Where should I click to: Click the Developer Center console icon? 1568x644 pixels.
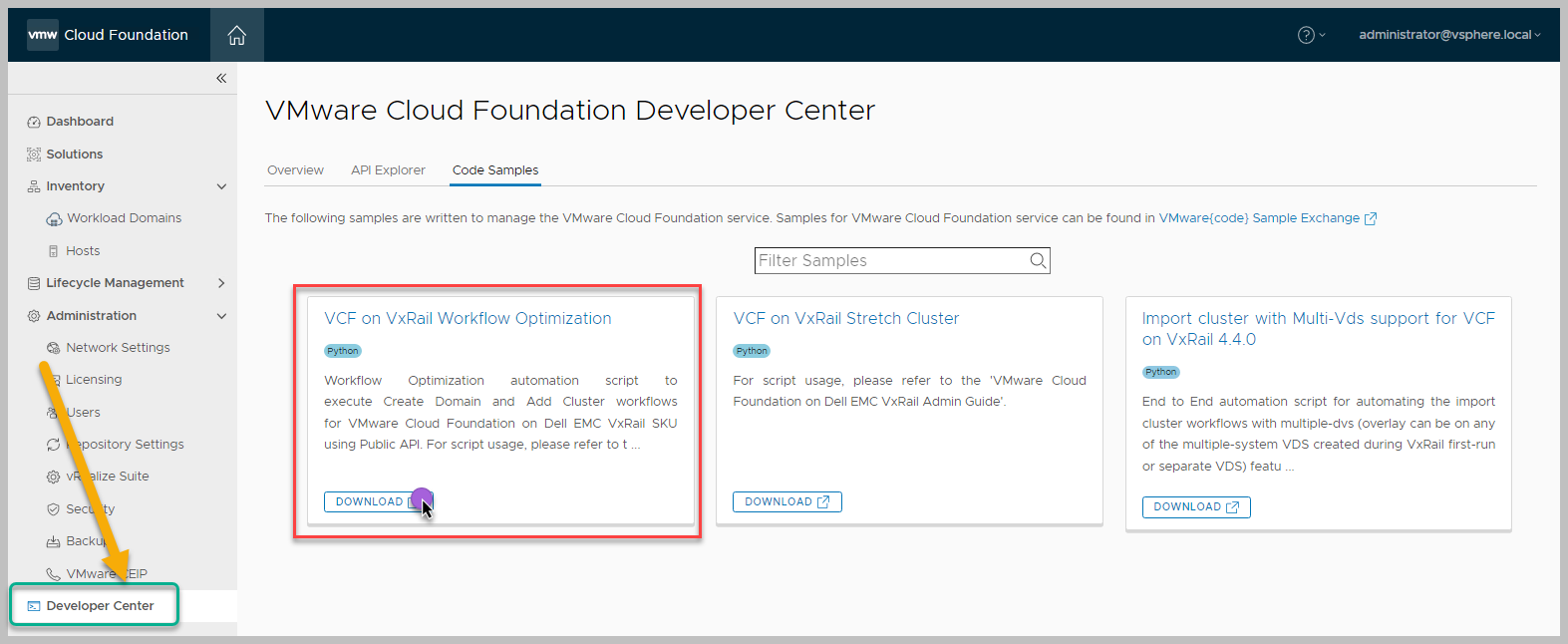34,606
